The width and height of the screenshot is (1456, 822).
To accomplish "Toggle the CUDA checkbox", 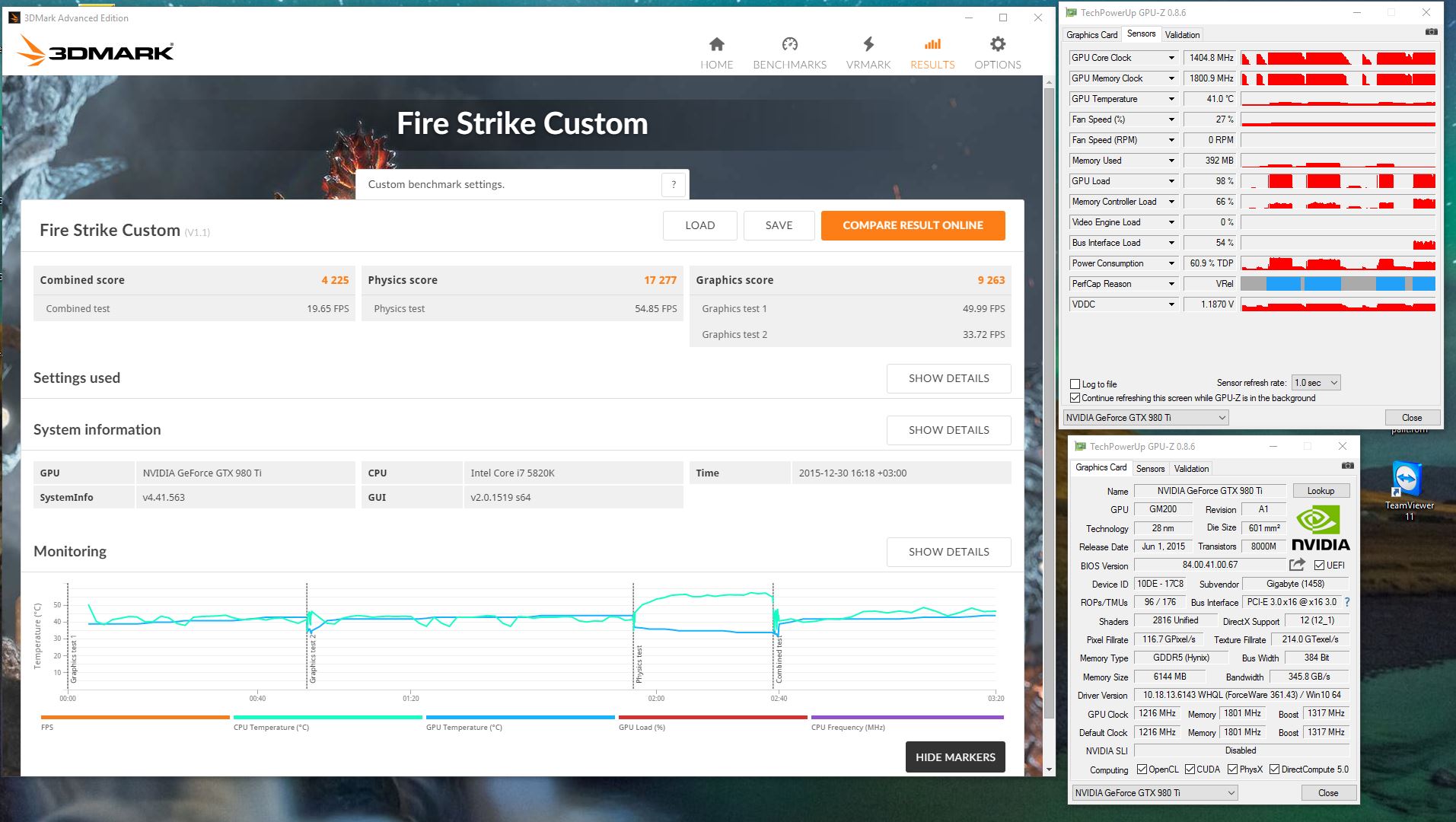I will (1190, 769).
